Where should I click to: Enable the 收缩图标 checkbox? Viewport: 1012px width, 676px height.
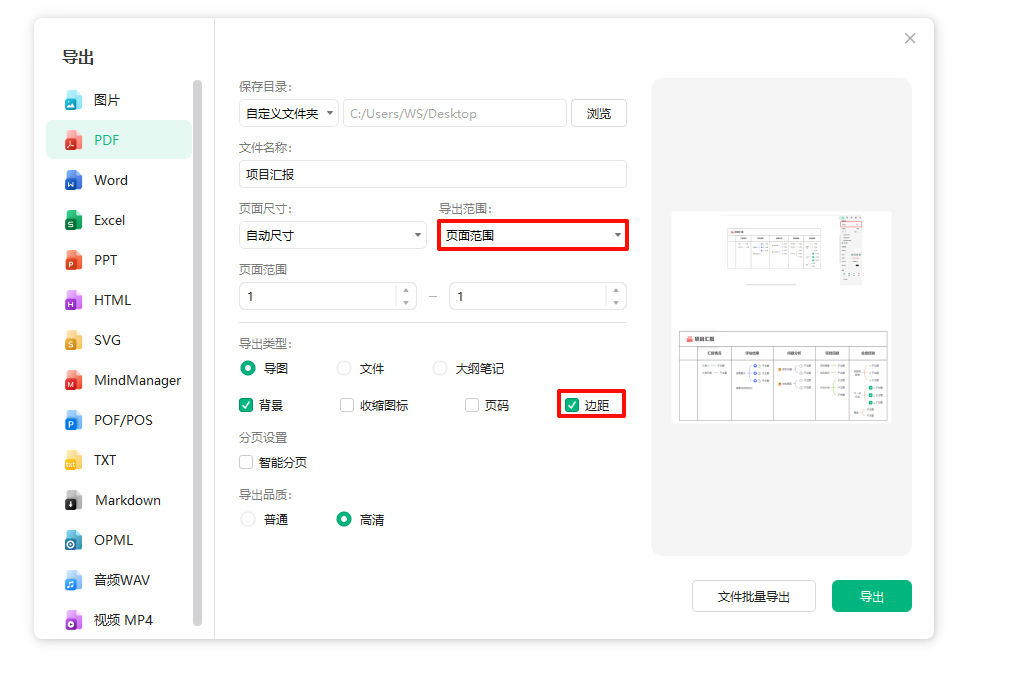(x=347, y=405)
